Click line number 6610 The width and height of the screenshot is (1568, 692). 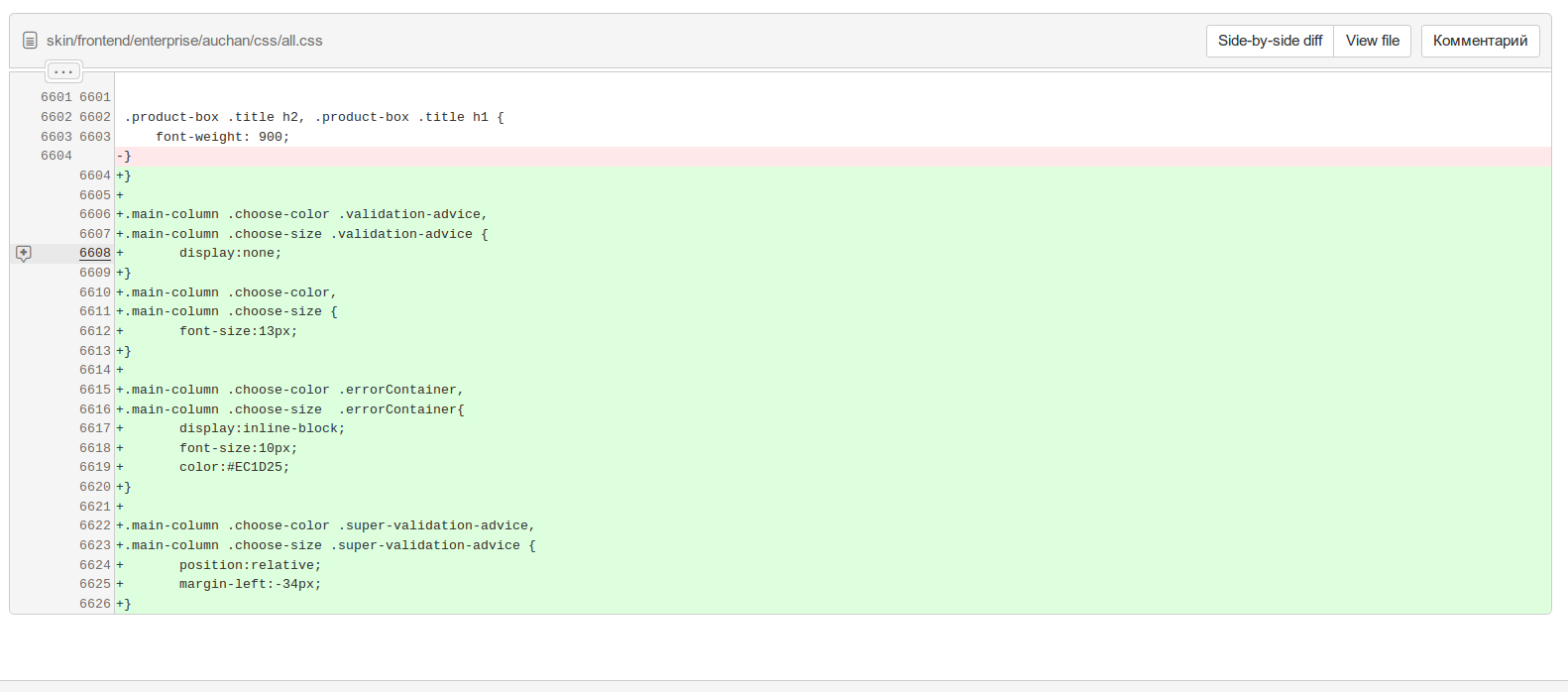pyautogui.click(x=95, y=292)
